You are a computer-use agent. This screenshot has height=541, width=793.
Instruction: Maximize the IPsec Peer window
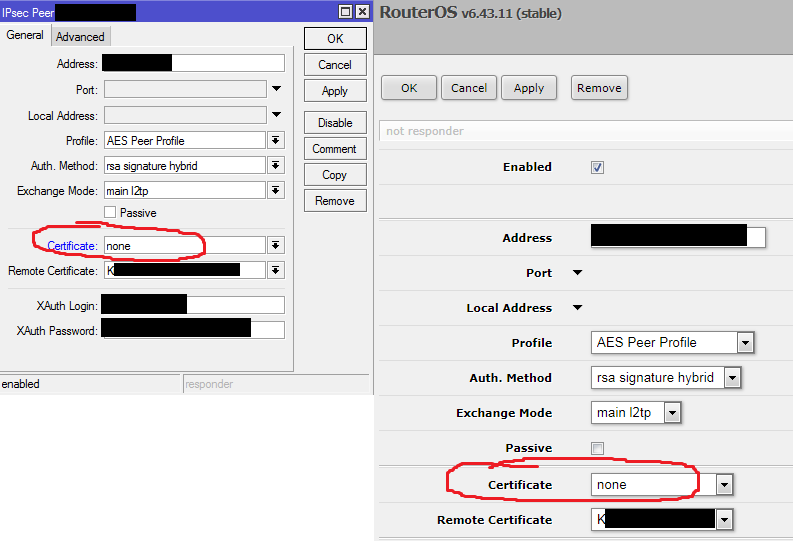coord(345,11)
